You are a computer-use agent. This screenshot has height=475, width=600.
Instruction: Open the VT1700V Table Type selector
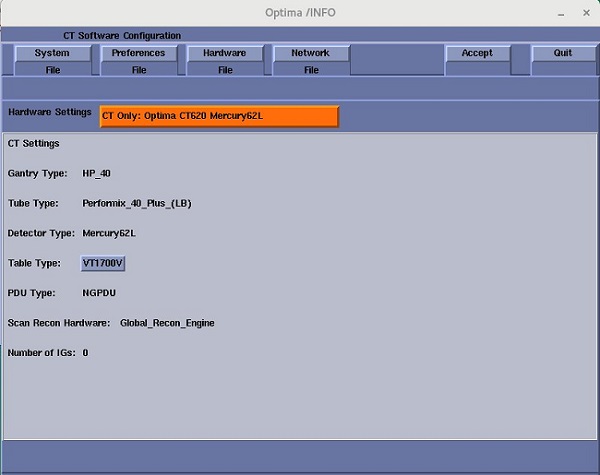pos(103,263)
